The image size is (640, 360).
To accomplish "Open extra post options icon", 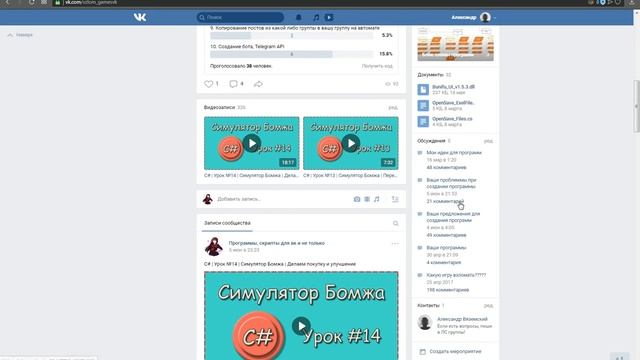I will (x=395, y=199).
